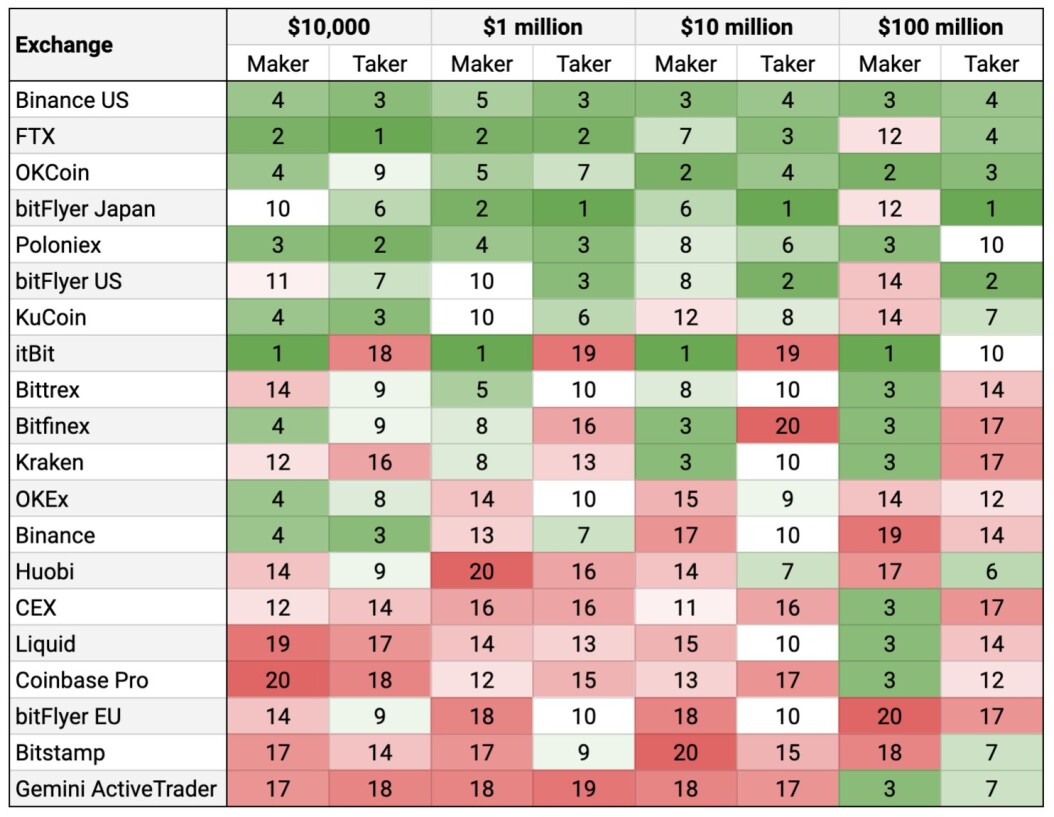Click the itBit exchange cell
Viewport: 1054px width, 817px height.
(118, 353)
